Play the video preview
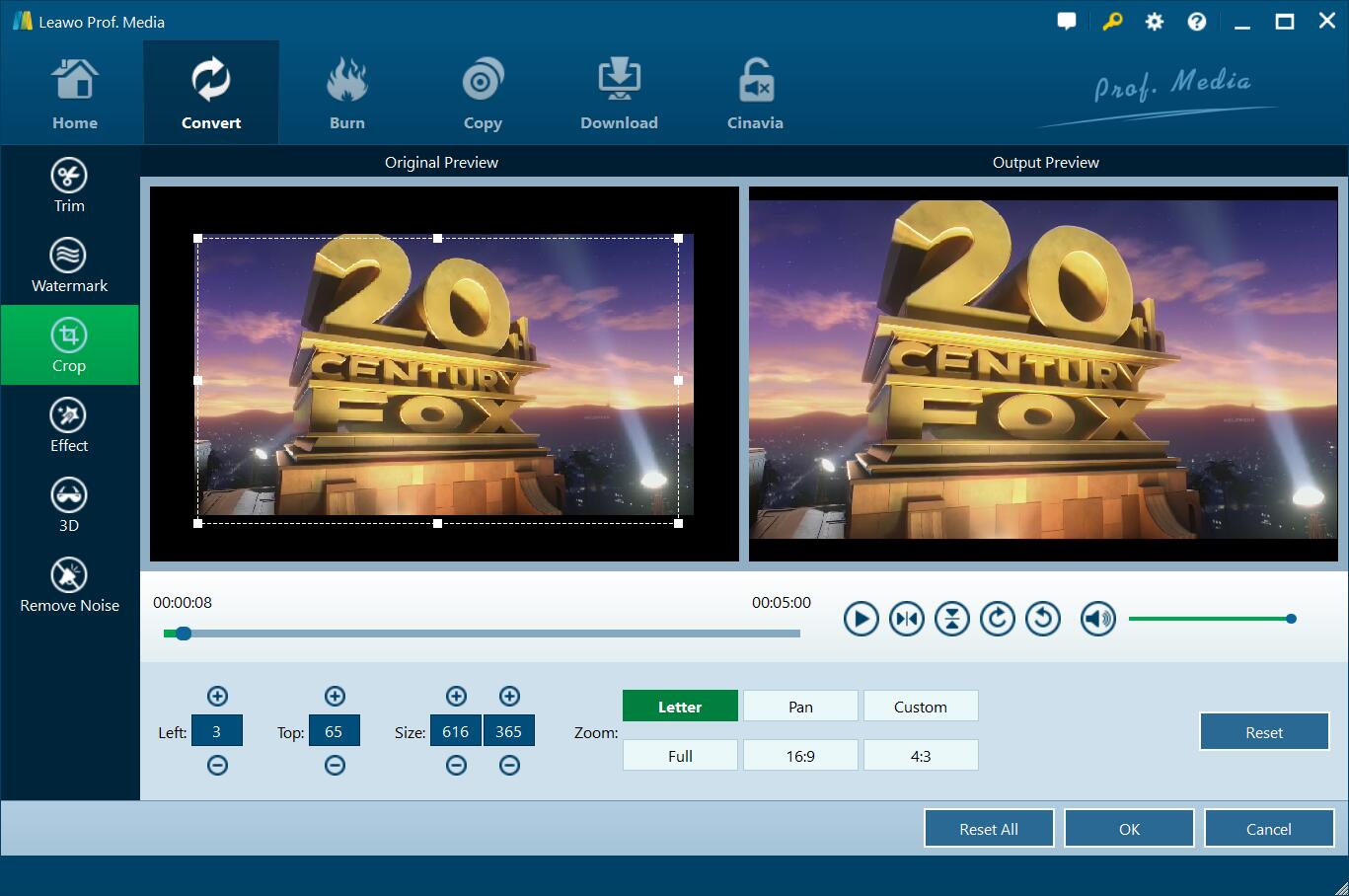Image resolution: width=1349 pixels, height=896 pixels. click(861, 619)
